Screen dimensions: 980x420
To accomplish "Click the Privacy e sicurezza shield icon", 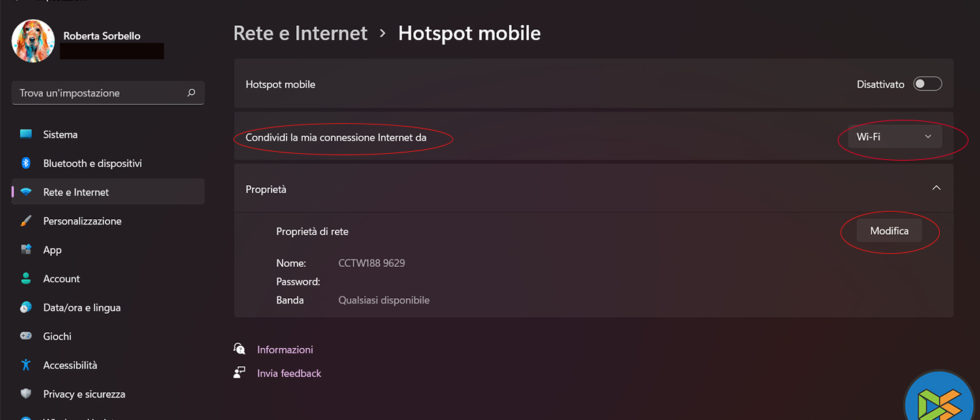I will 26,394.
